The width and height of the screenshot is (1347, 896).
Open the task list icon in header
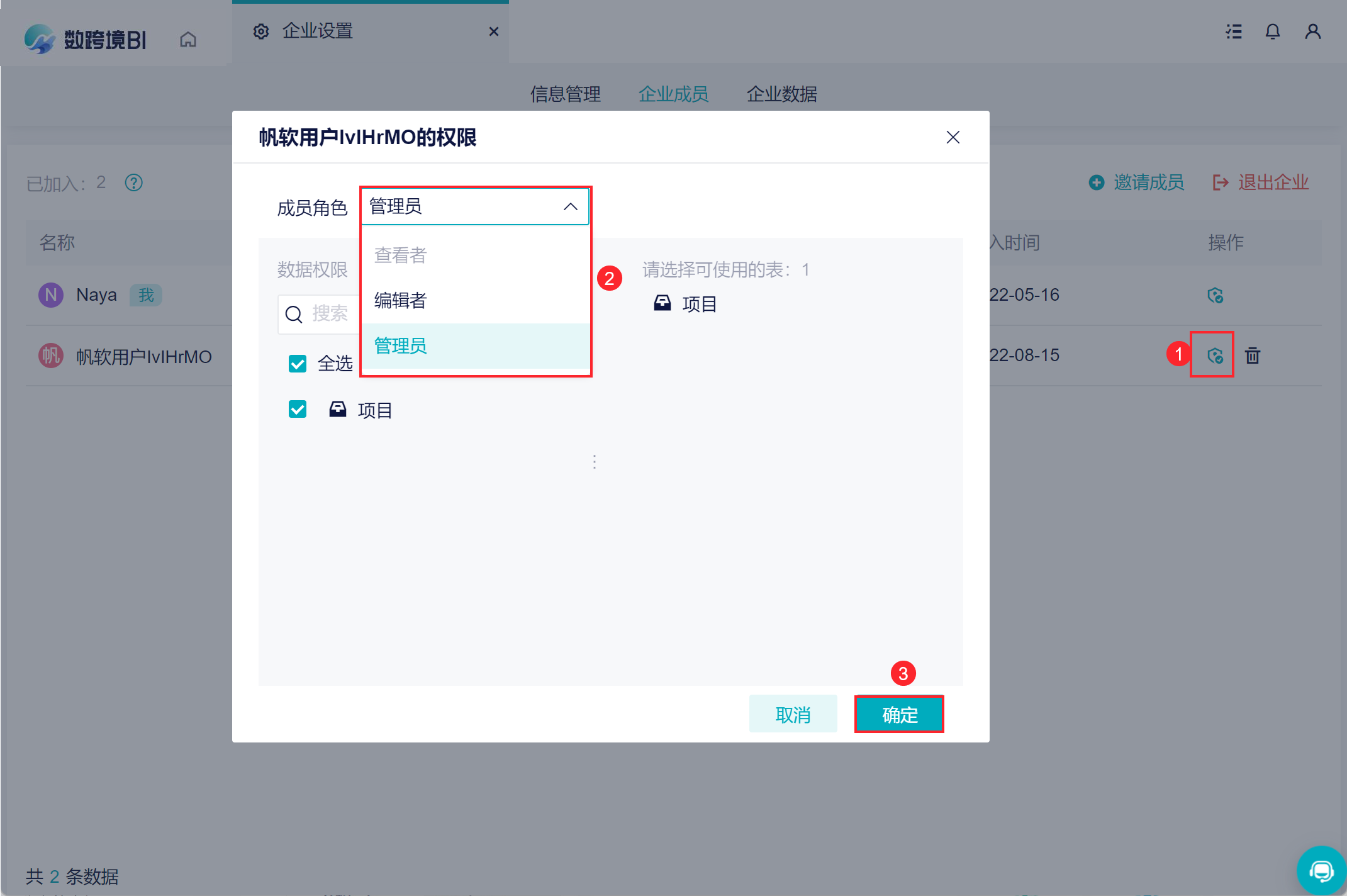pyautogui.click(x=1234, y=31)
